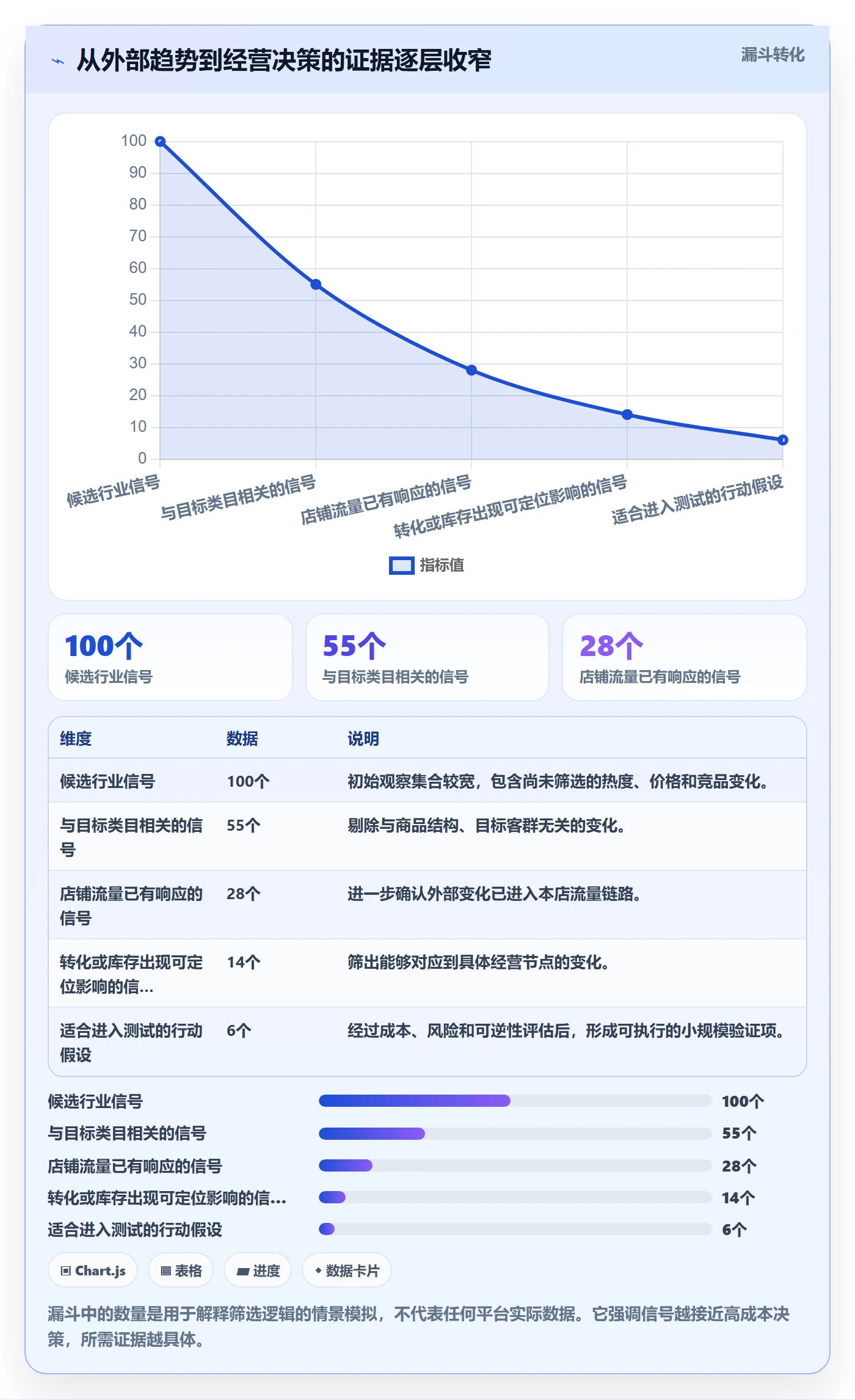Image resolution: width=855 pixels, height=1400 pixels.
Task: Click the chart point at value 14
Action: coord(627,415)
